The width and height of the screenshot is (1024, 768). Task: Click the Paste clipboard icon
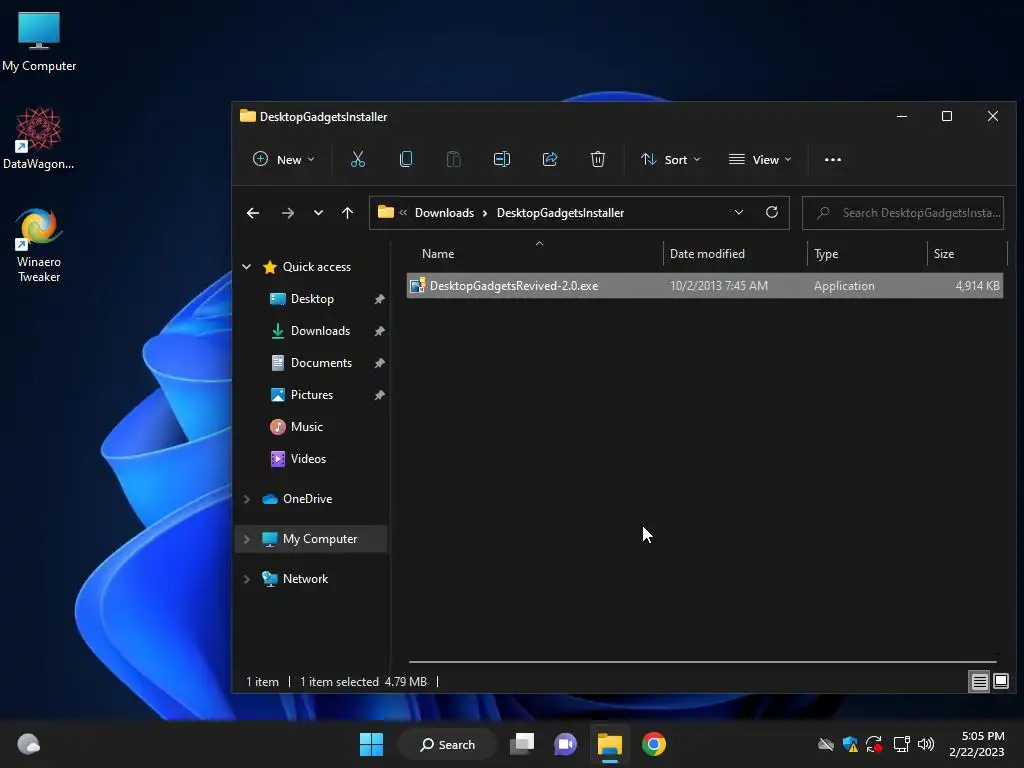(453, 159)
